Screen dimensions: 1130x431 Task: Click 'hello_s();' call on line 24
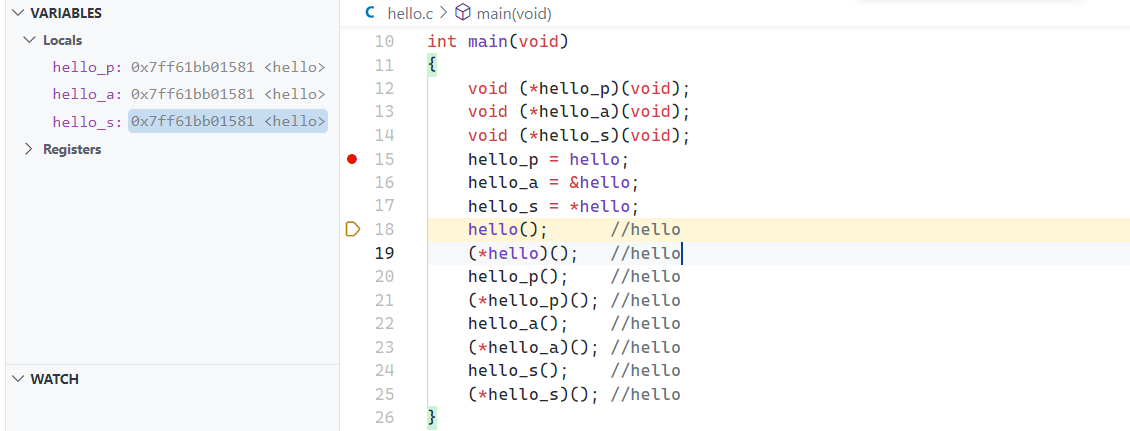coord(518,371)
